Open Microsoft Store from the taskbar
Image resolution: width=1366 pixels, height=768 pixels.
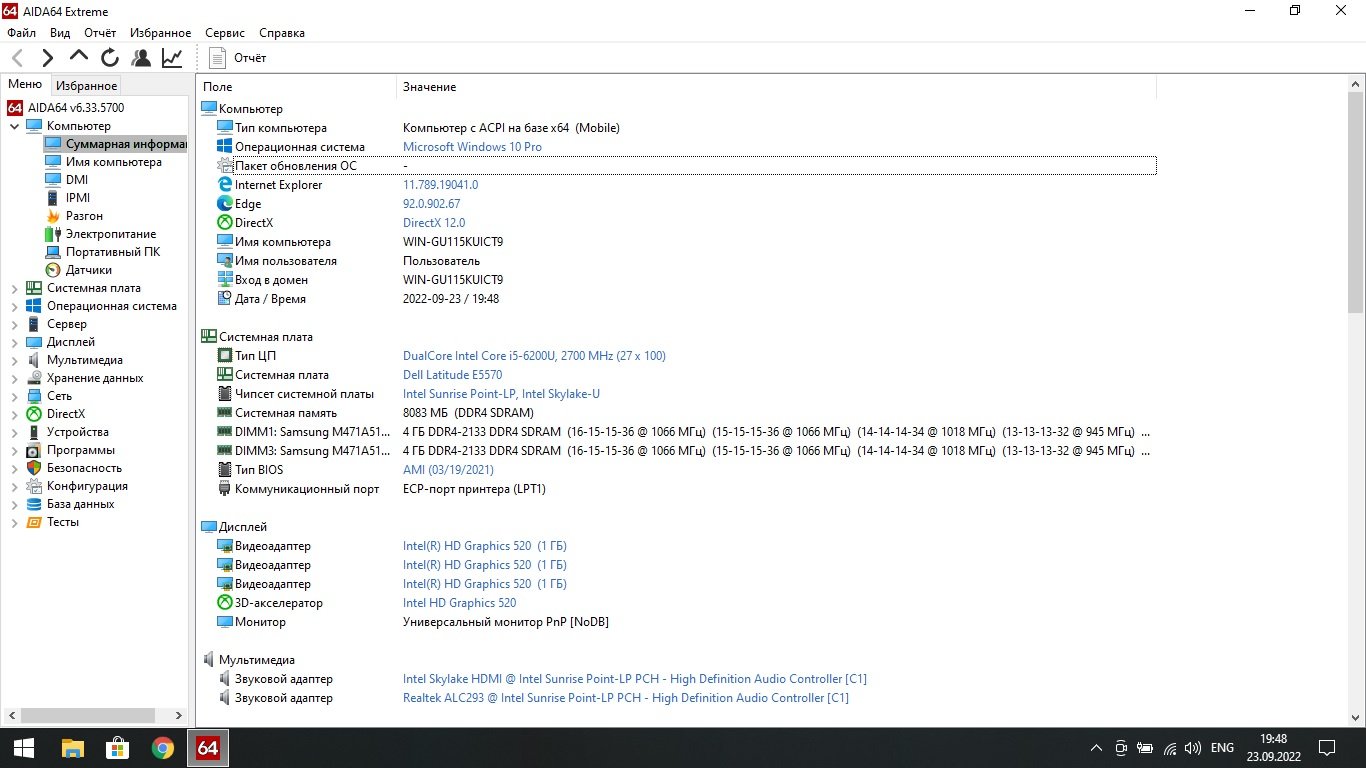118,747
